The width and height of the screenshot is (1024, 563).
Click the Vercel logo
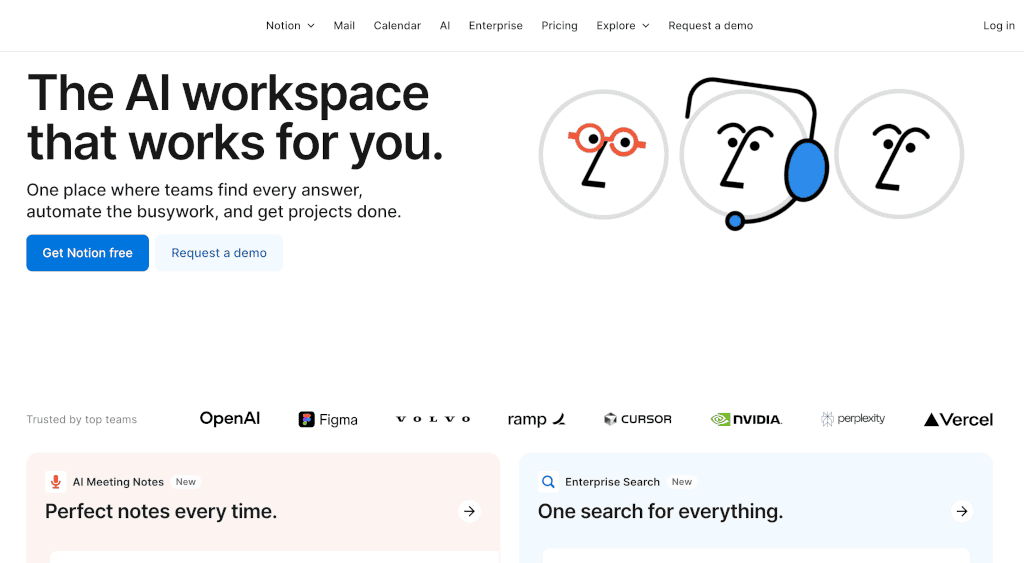pyautogui.click(x=959, y=419)
